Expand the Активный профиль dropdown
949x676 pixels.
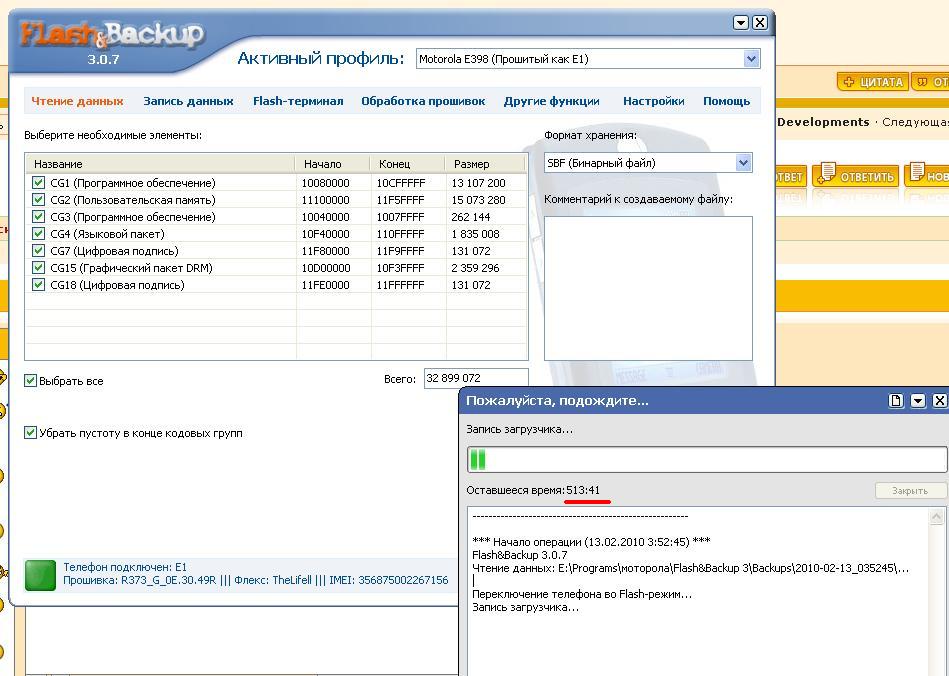[751, 59]
